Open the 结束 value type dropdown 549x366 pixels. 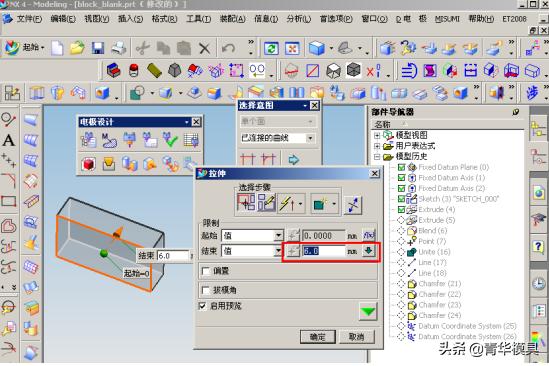point(278,251)
